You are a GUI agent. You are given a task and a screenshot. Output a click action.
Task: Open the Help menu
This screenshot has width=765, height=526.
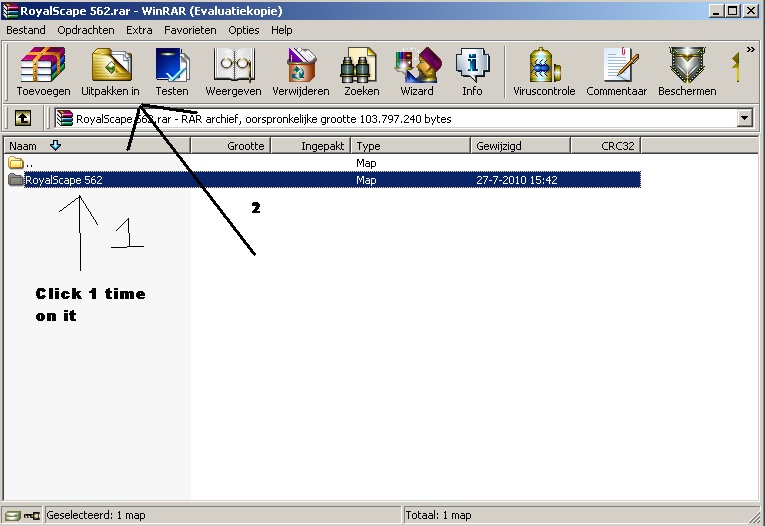(282, 30)
